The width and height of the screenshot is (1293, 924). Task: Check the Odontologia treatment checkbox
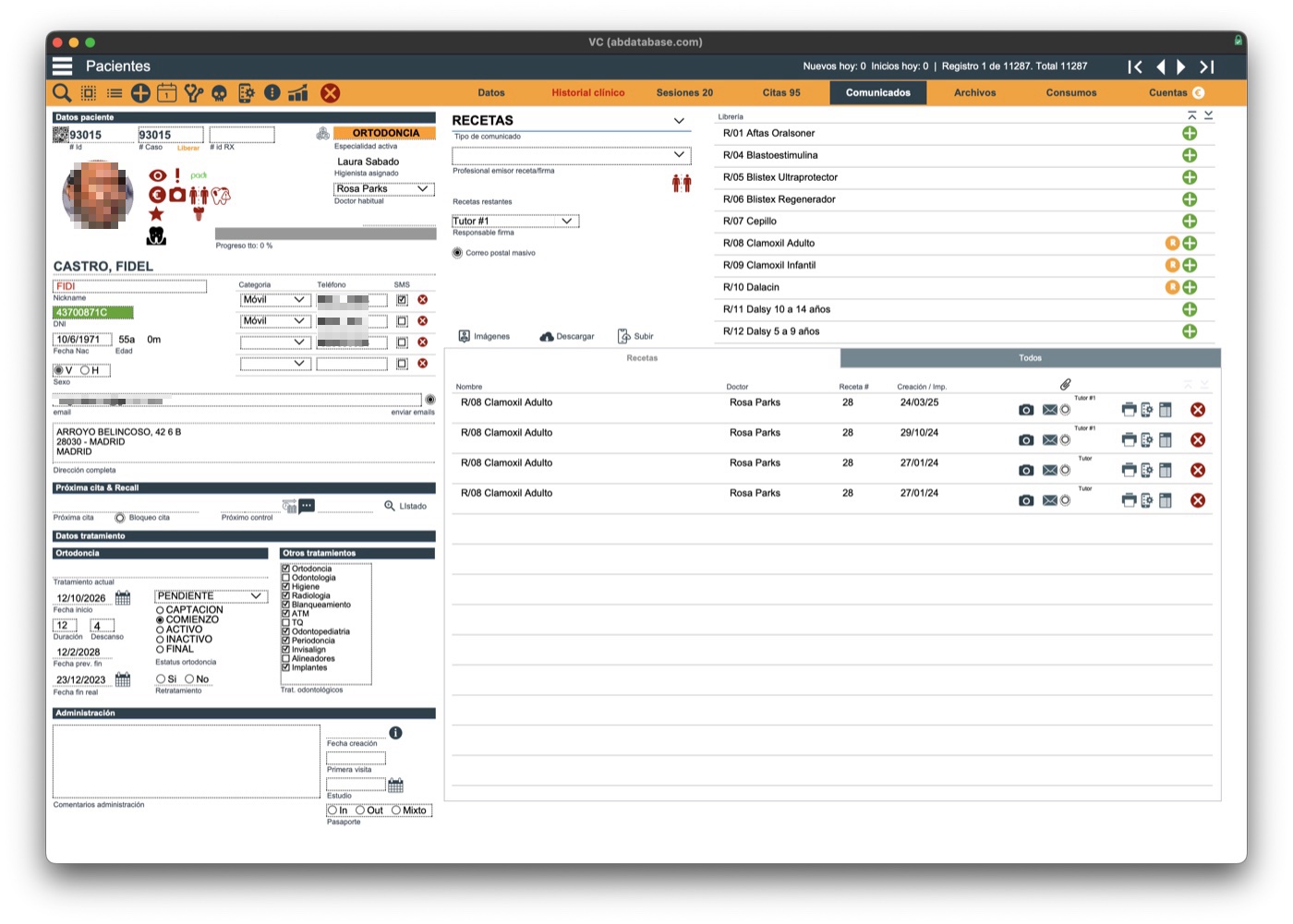click(286, 578)
